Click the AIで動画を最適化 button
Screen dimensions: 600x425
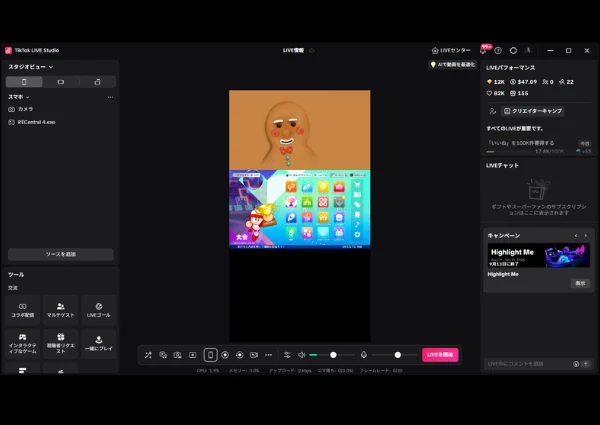453,65
